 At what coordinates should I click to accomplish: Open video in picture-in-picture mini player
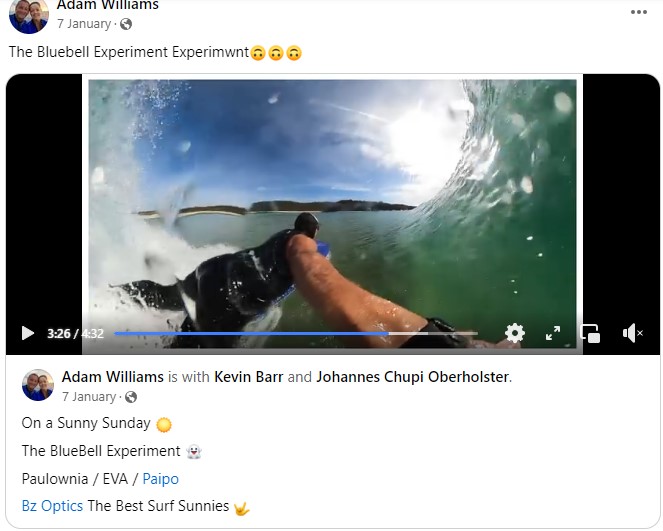(x=590, y=333)
